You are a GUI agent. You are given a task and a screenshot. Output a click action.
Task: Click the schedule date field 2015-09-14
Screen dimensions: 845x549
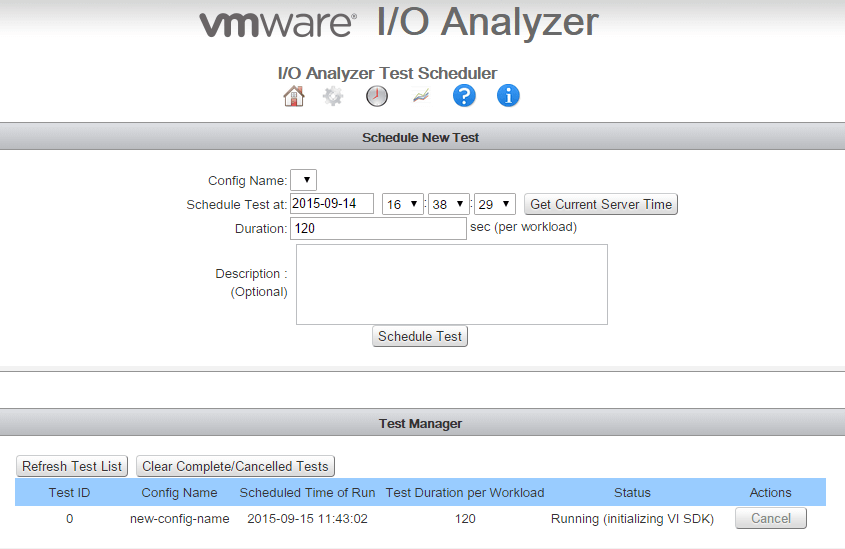332,204
